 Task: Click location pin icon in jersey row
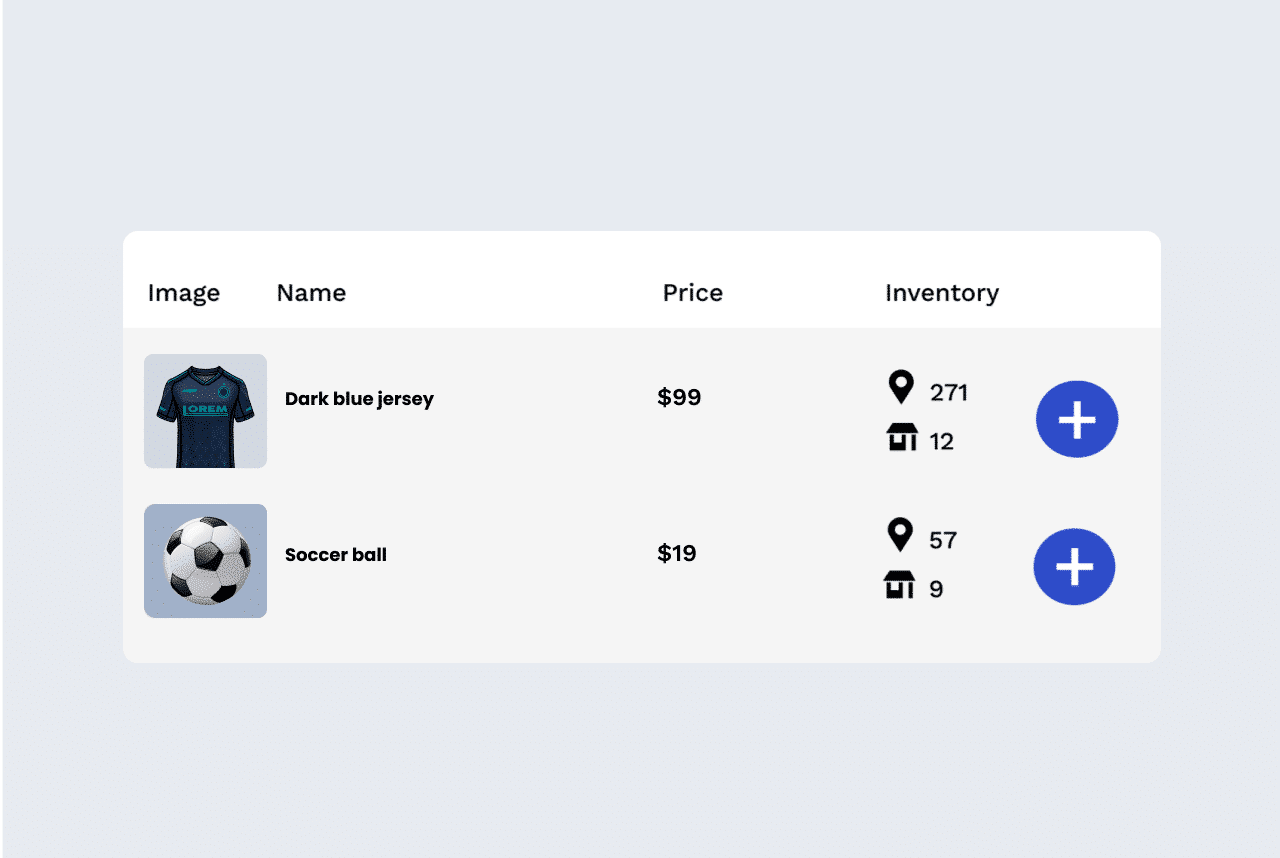pyautogui.click(x=901, y=387)
